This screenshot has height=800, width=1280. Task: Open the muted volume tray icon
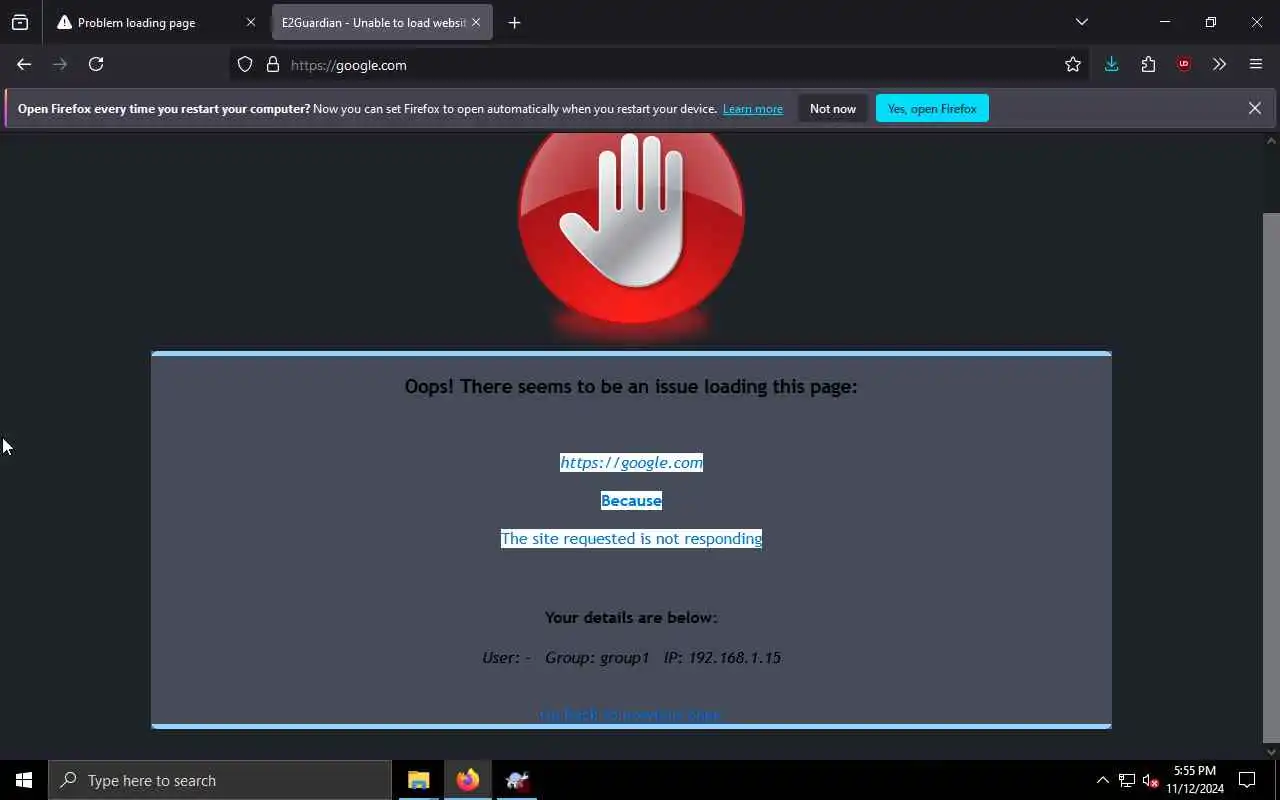(x=1151, y=780)
